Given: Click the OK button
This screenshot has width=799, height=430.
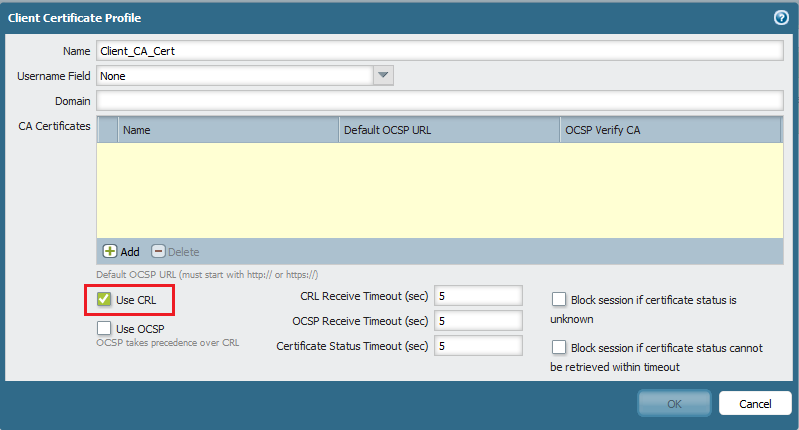Looking at the screenshot, I should pos(674,404).
